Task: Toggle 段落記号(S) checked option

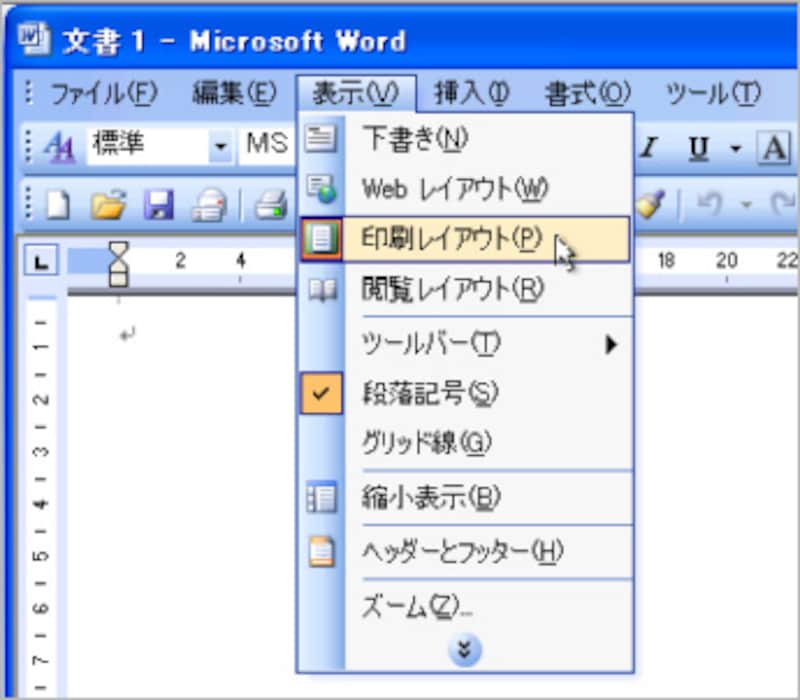Action: tap(465, 393)
